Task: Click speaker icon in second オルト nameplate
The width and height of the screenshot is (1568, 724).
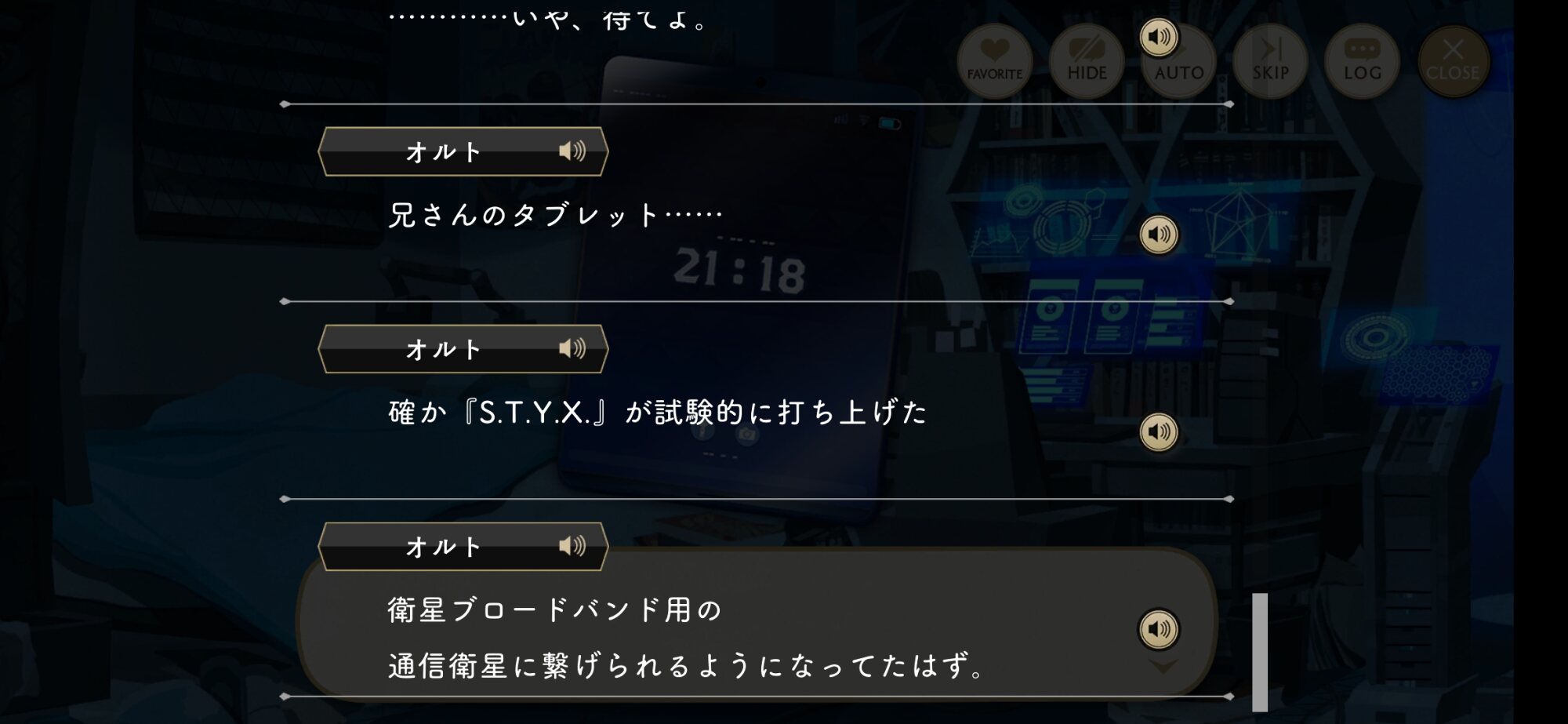Action: 572,348
